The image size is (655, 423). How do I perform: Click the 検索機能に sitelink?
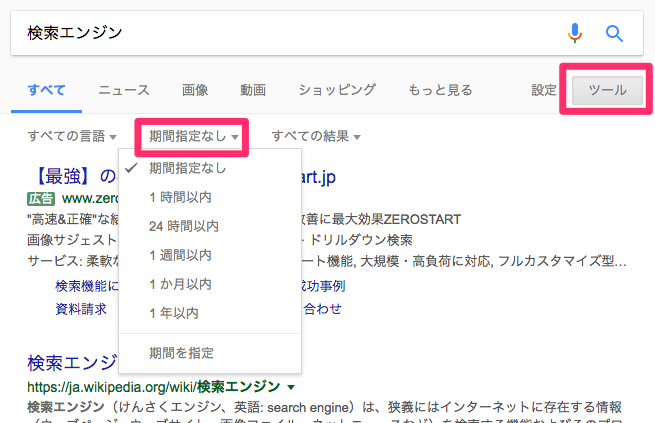pos(87,286)
